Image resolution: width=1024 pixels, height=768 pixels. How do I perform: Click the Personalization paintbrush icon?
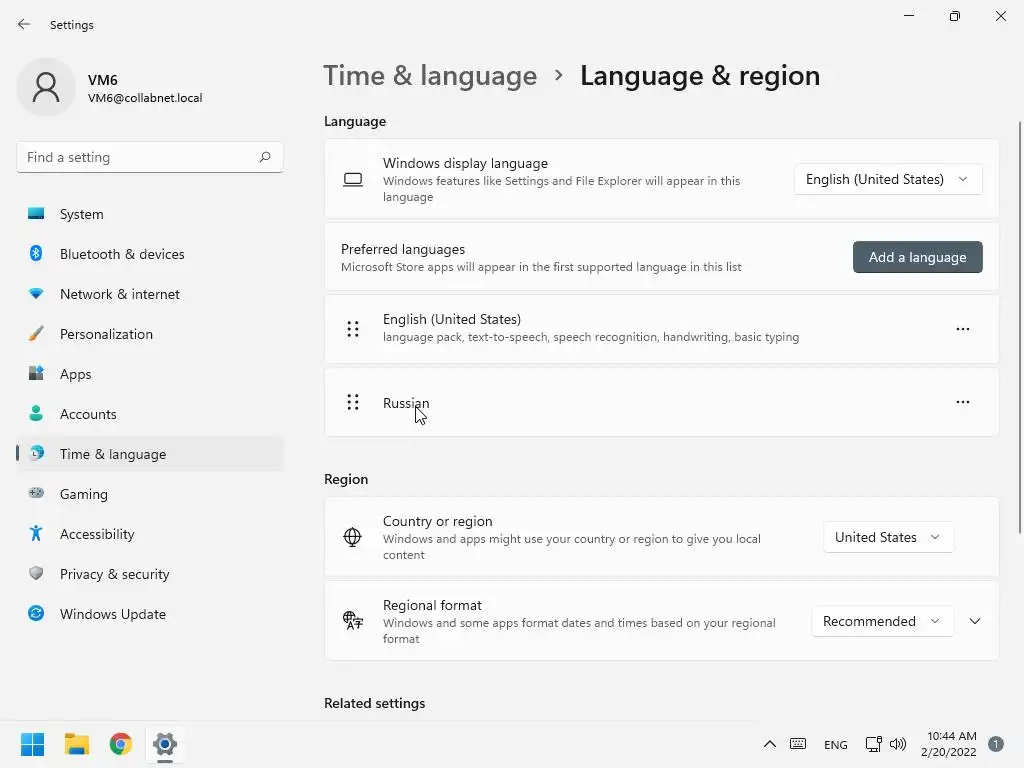pyautogui.click(x=36, y=334)
